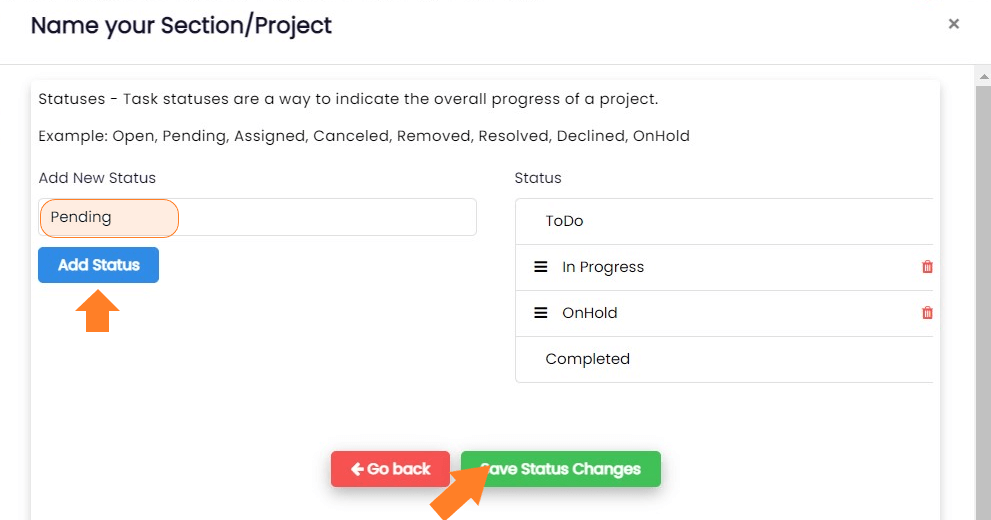
Task: Click the Add New Status label
Action: (x=97, y=178)
